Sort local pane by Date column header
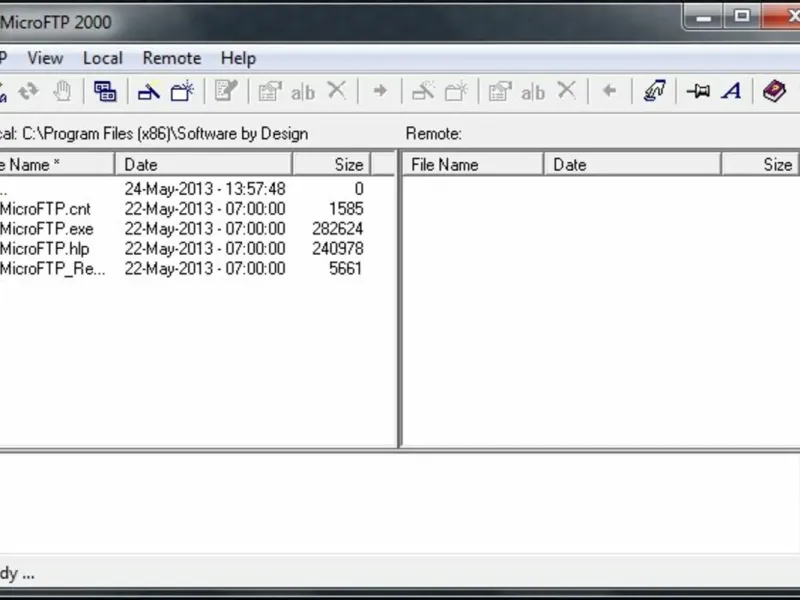This screenshot has width=800, height=600. [x=204, y=165]
